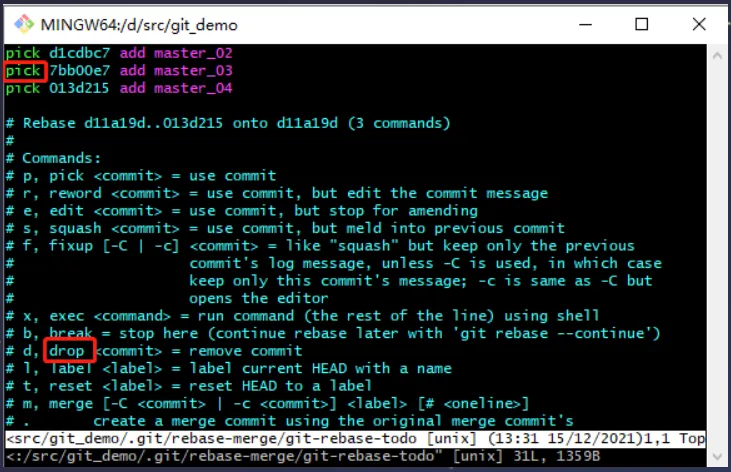
Task: Click the red-boxed pick before 7bb00e7
Action: click(x=23, y=71)
